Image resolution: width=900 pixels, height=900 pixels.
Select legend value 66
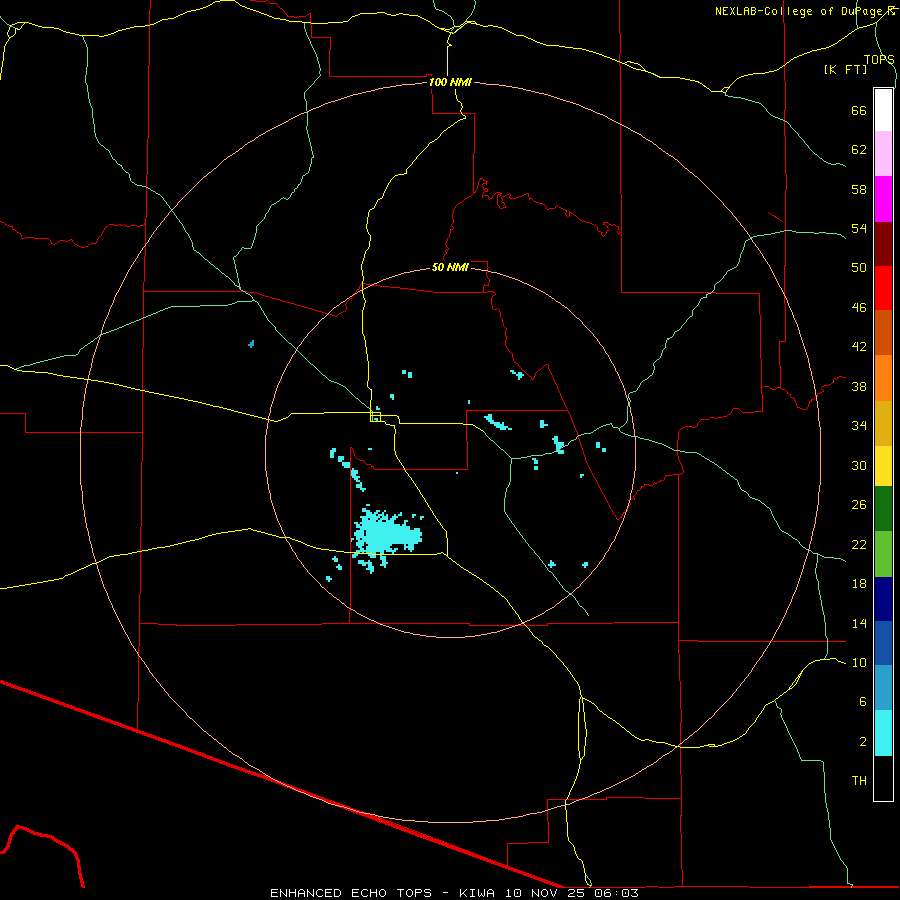[859, 110]
